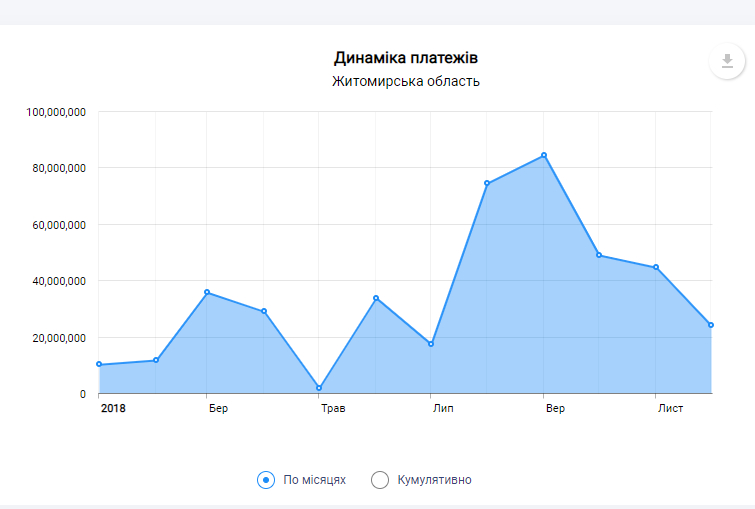Click the data point above Бер
The height and width of the screenshot is (509, 755).
pos(207,292)
